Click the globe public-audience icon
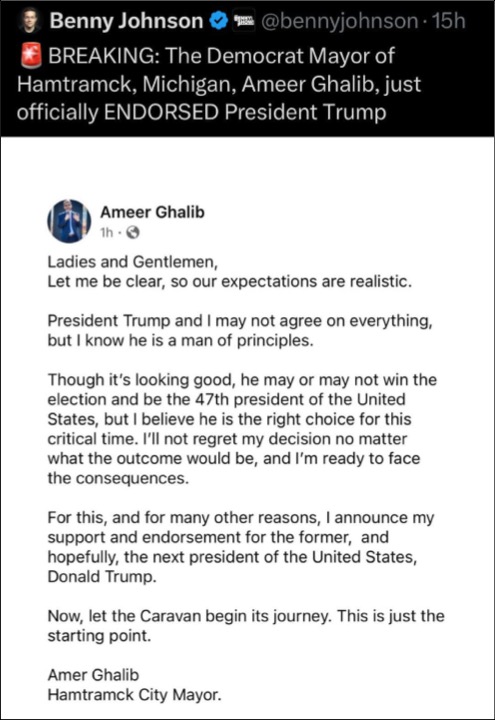This screenshot has width=495, height=720. point(133,233)
